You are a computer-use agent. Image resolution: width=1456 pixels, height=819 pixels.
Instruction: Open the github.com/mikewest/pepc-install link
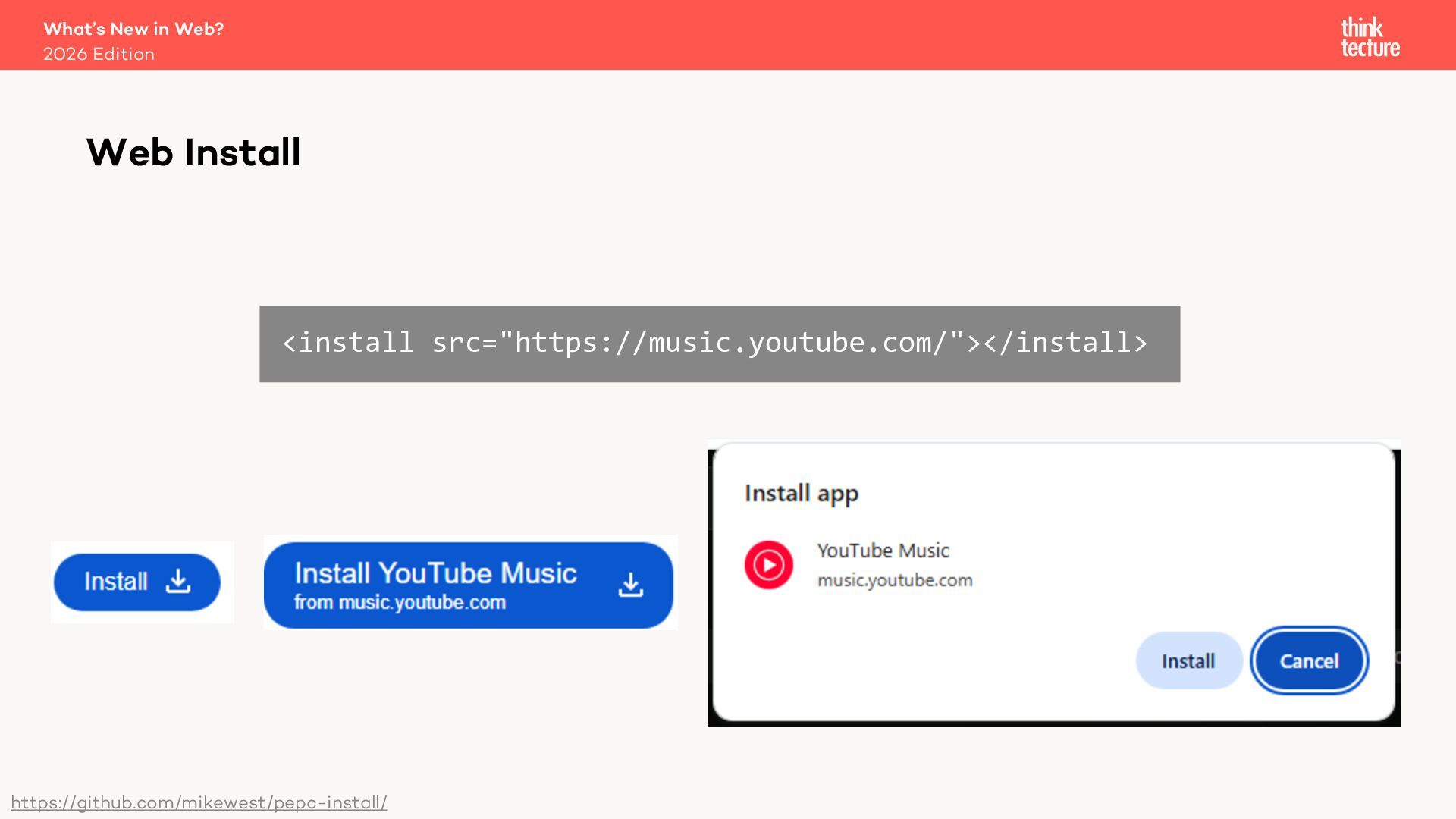click(x=199, y=802)
